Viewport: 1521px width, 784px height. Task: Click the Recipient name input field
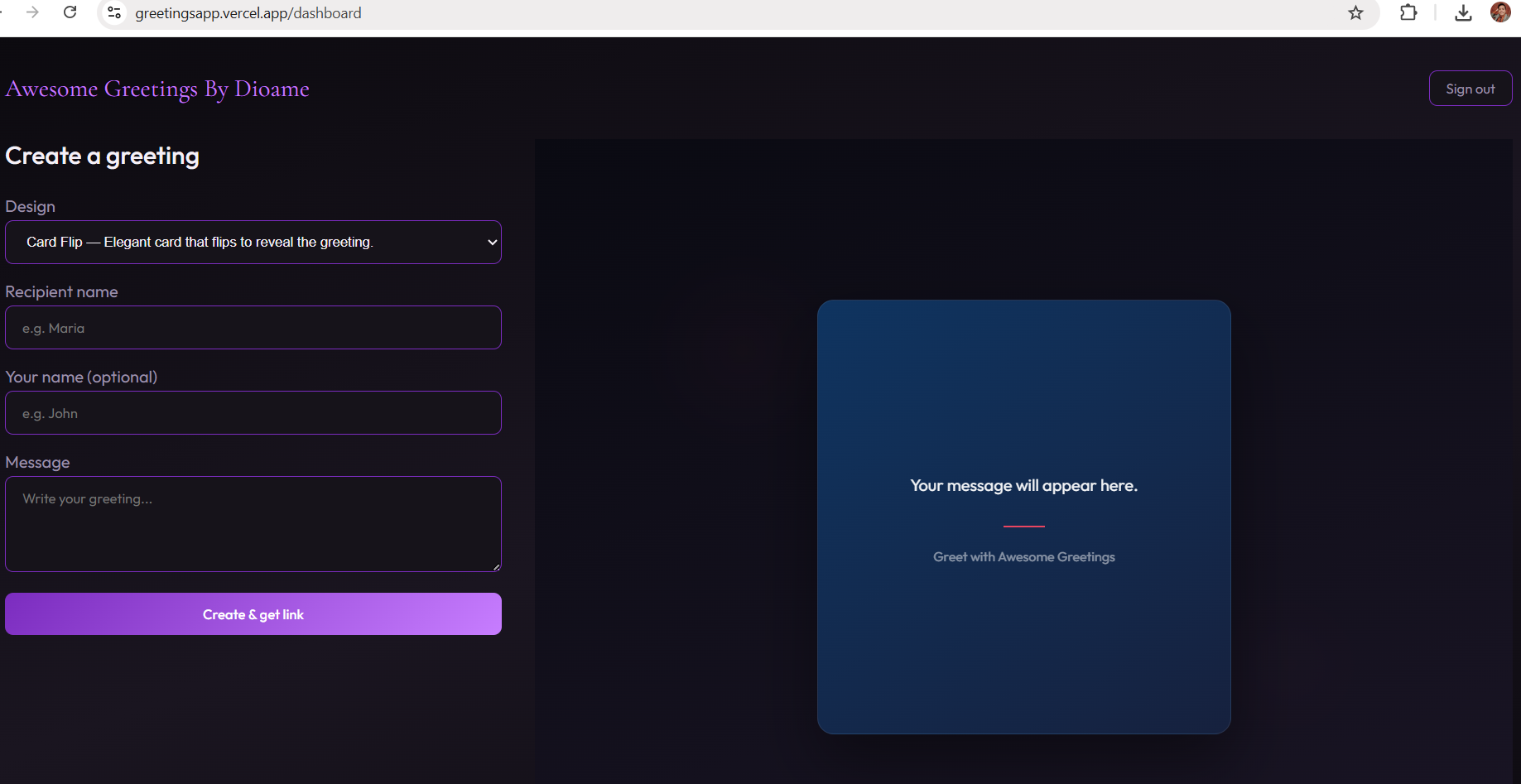tap(253, 328)
